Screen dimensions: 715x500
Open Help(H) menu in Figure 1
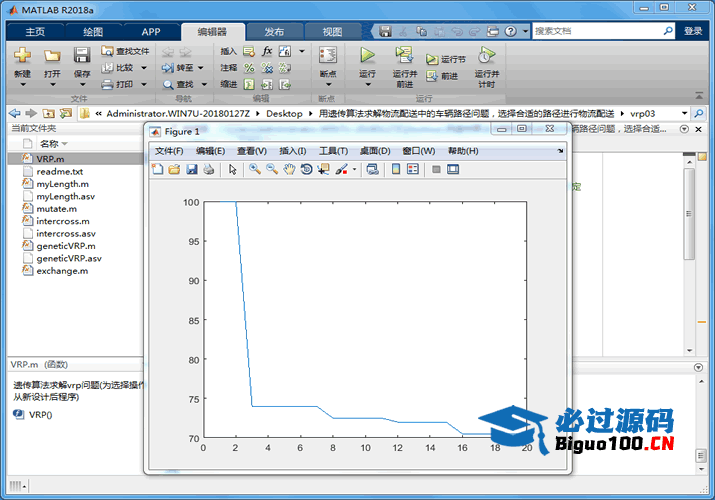tap(463, 151)
